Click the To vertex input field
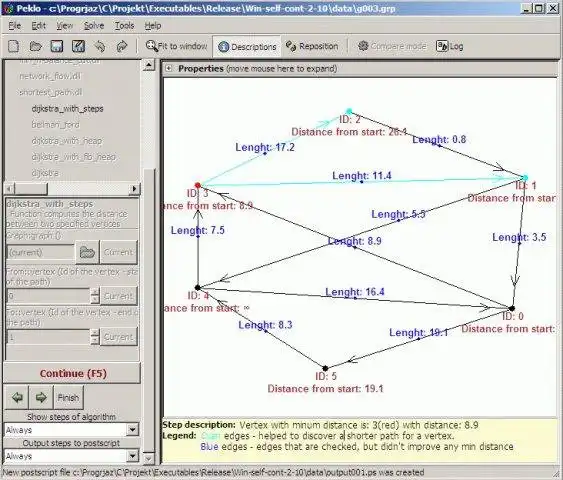563x480 pixels. [x=48, y=337]
